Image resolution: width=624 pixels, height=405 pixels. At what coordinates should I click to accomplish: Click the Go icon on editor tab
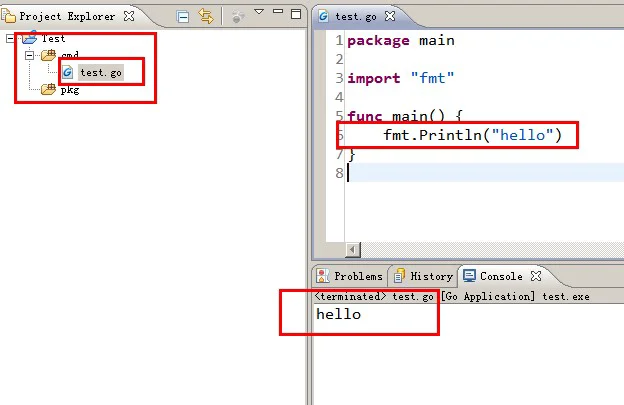[x=324, y=16]
